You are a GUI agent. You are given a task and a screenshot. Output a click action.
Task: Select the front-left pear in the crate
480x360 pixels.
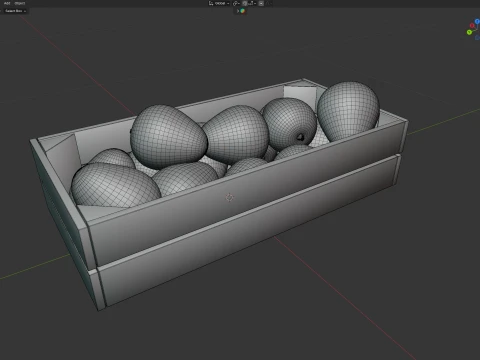pyautogui.click(x=114, y=185)
